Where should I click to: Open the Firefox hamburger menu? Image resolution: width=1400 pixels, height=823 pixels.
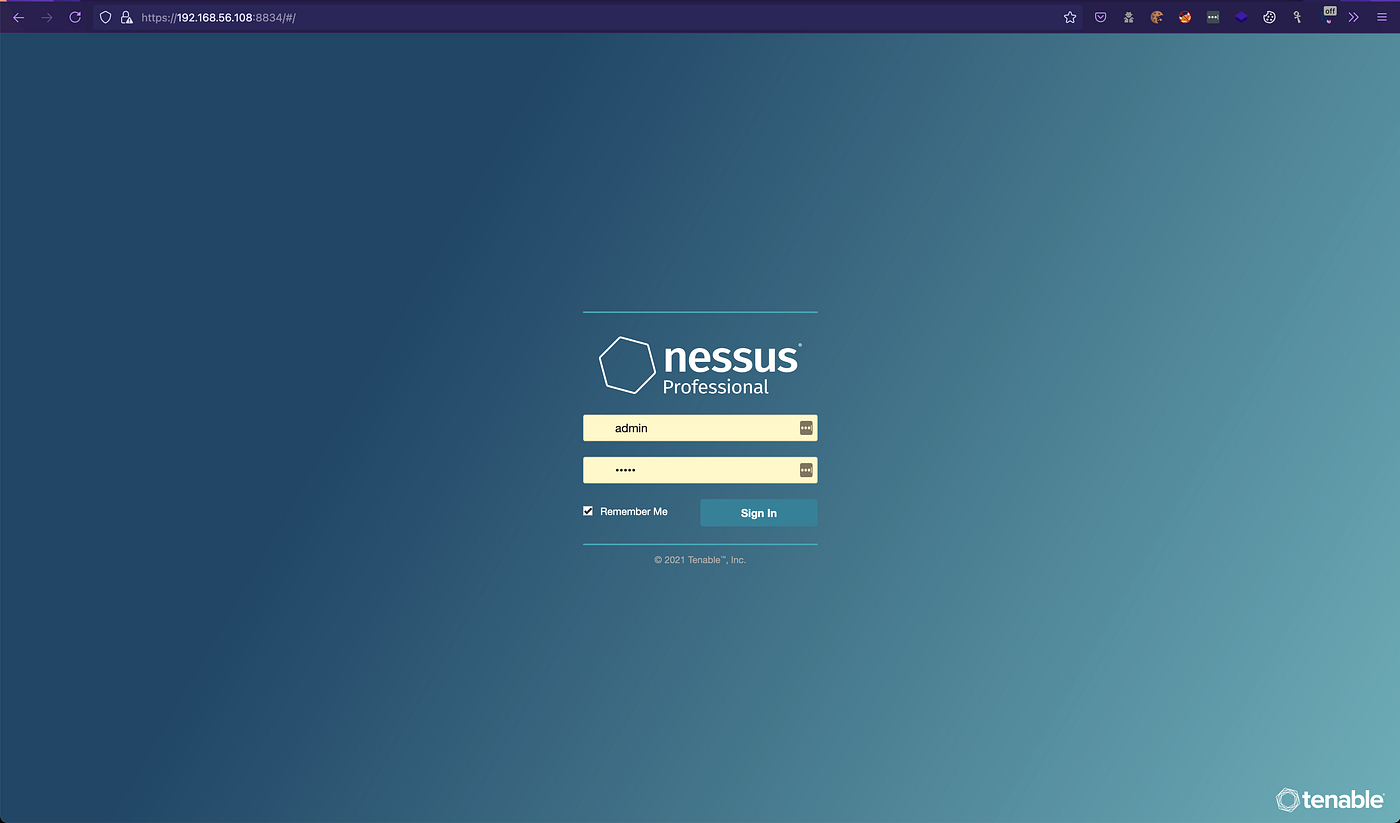point(1382,17)
